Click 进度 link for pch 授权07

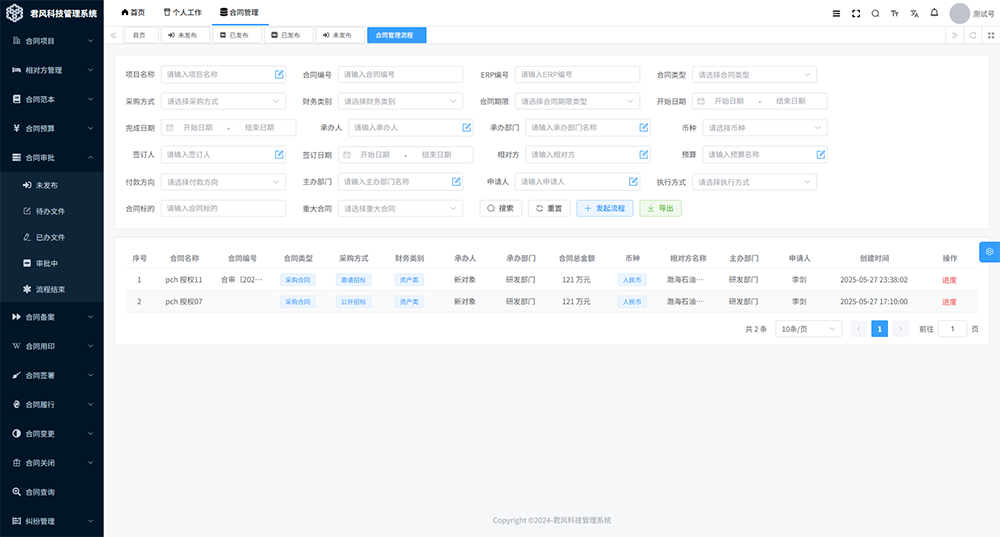pyautogui.click(x=949, y=302)
